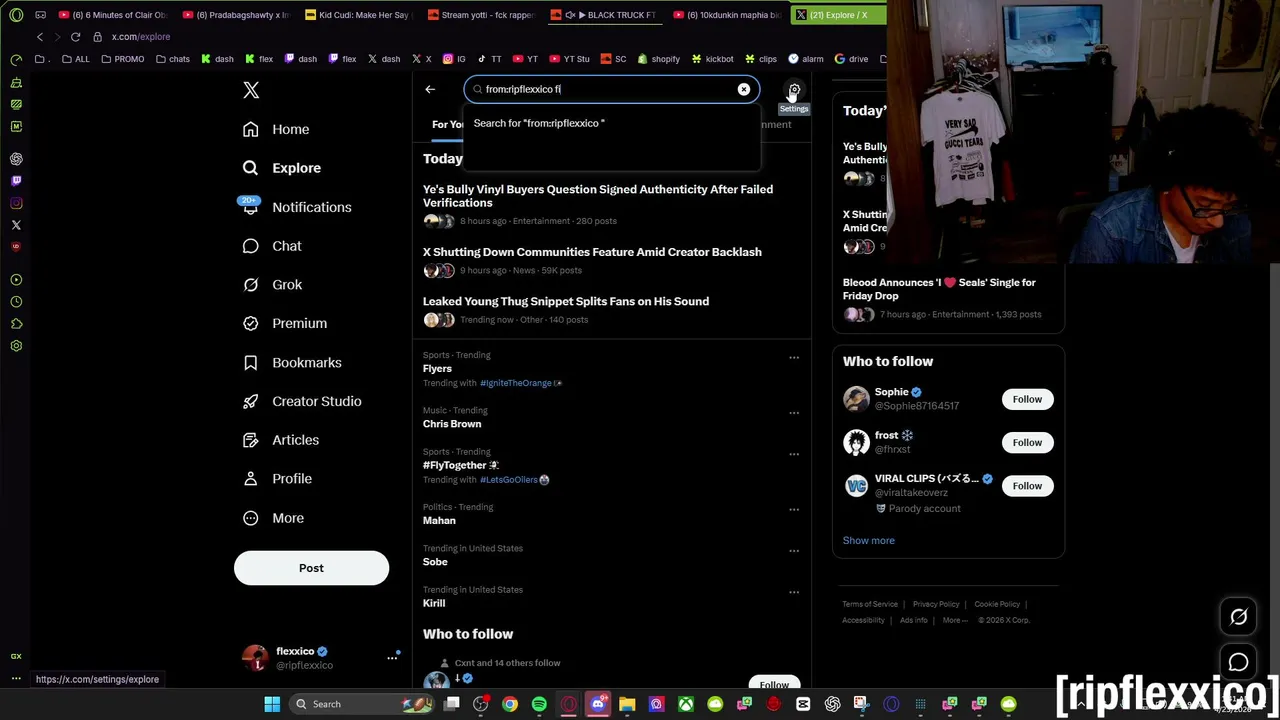Open Explore in the X sidebar
Screen dimensions: 1280x720
point(282,168)
